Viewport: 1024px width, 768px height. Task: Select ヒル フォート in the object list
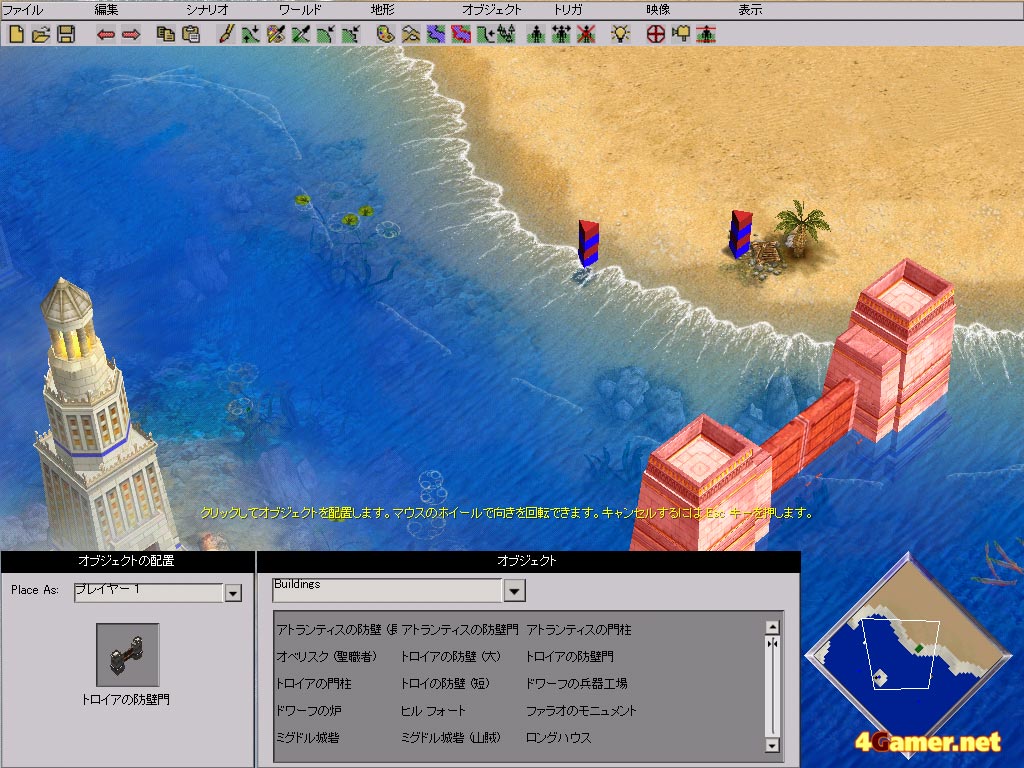[434, 711]
